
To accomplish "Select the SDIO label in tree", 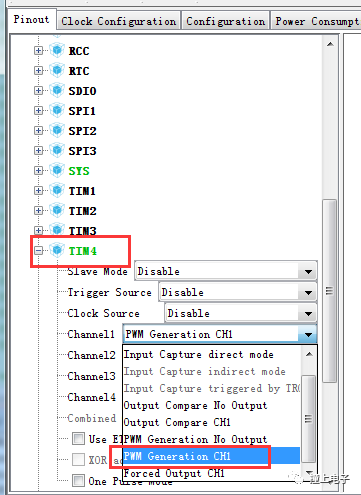I will click(x=82, y=91).
